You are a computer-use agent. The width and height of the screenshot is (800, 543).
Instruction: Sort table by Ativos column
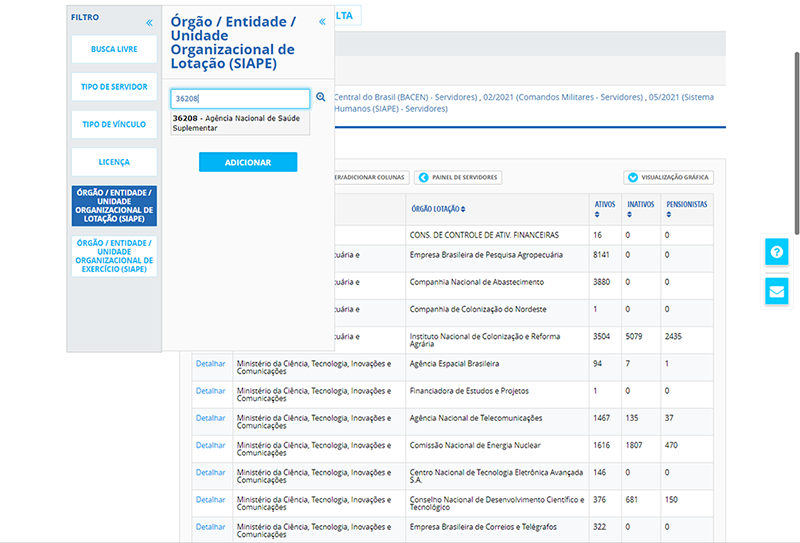pyautogui.click(x=605, y=209)
